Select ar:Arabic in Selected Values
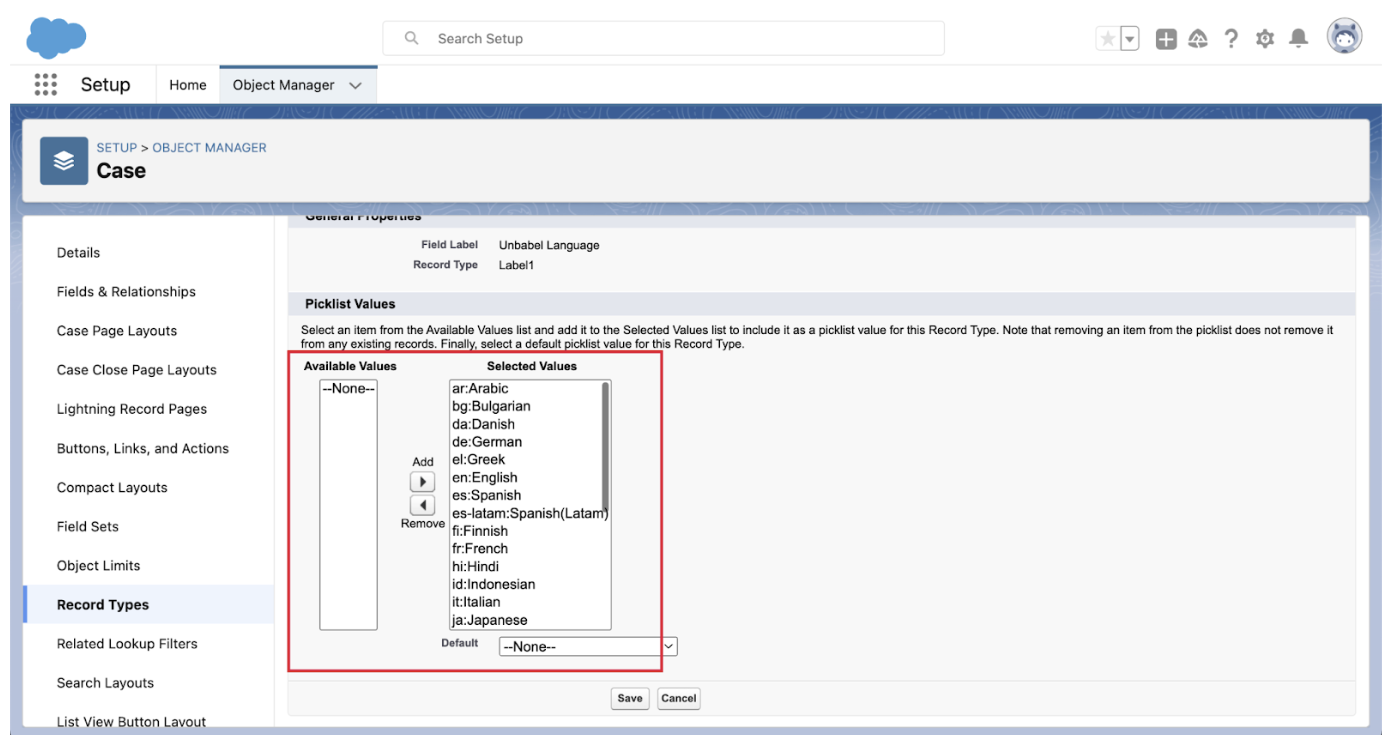Image resolution: width=1400 pixels, height=748 pixels. pos(480,389)
